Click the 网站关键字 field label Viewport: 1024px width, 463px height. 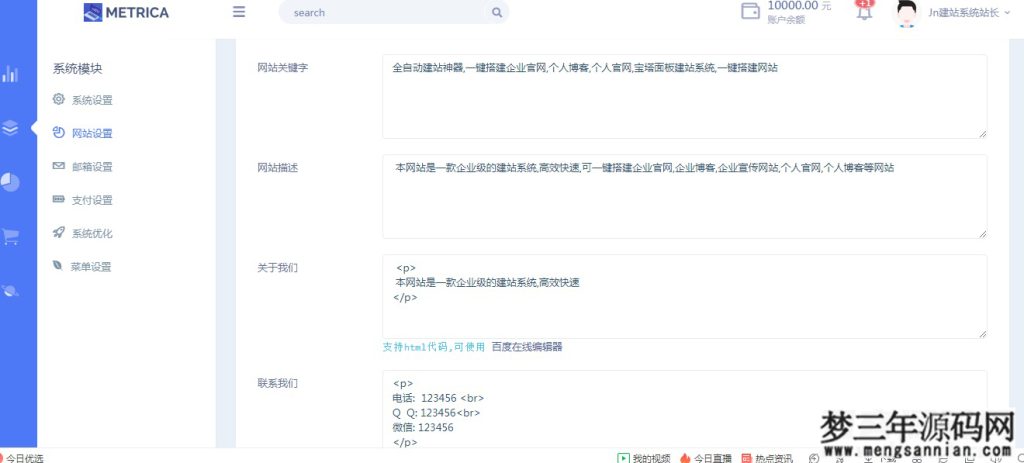(x=283, y=68)
